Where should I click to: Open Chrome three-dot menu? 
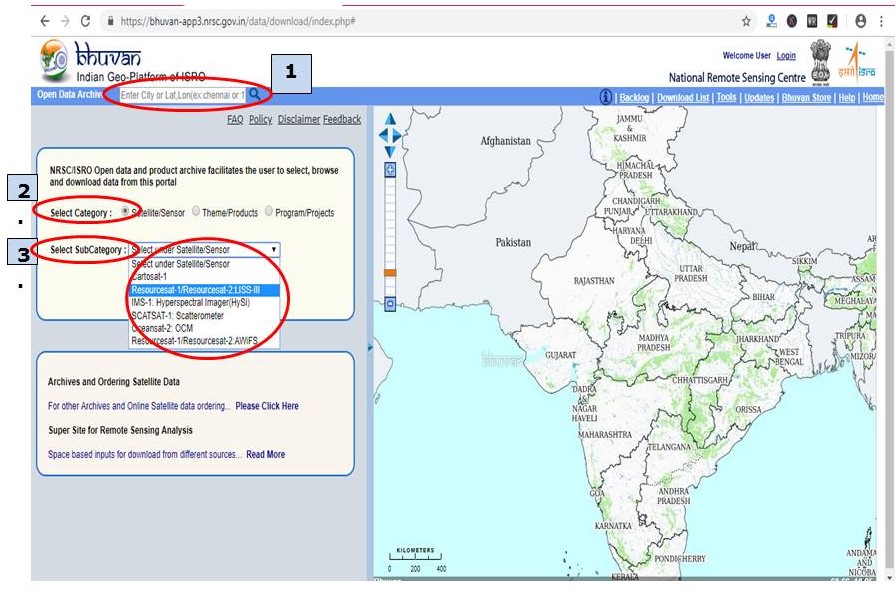tap(882, 21)
